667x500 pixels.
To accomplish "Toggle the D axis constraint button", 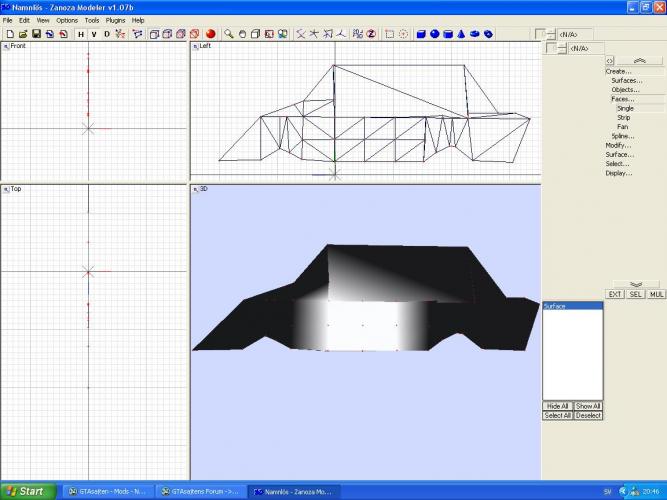I will 106,33.
